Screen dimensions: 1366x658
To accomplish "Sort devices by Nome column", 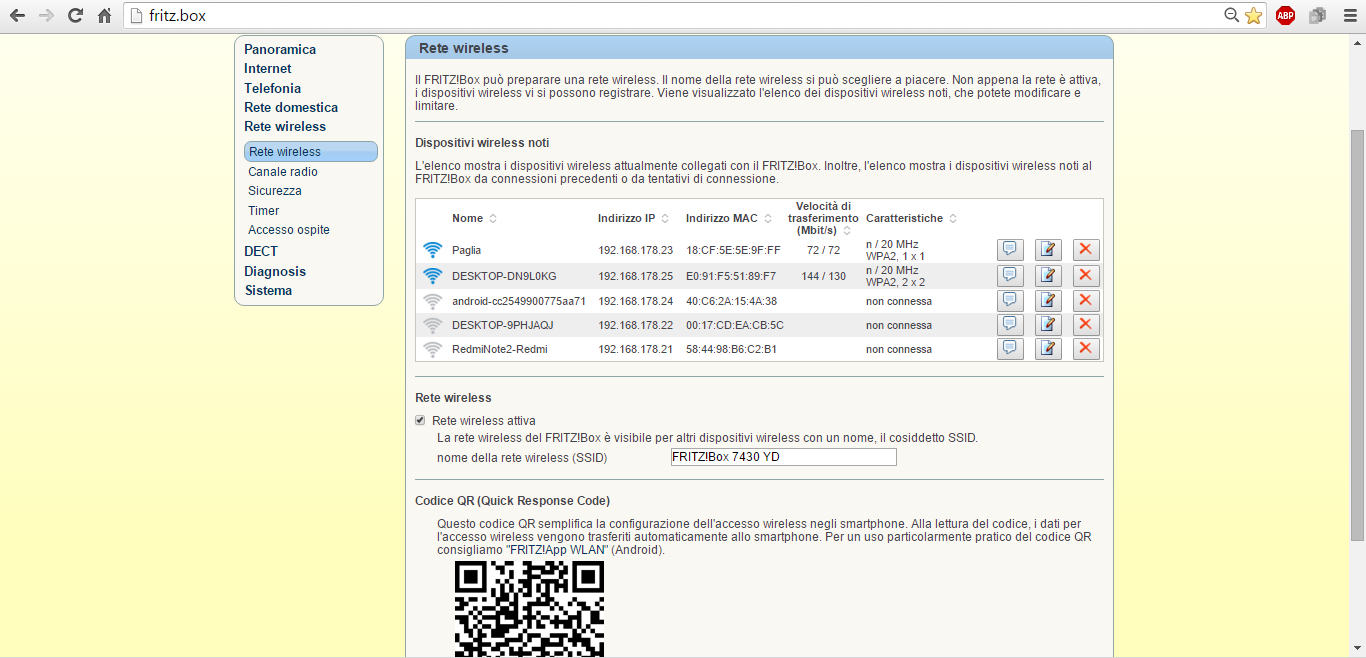I will coord(468,218).
